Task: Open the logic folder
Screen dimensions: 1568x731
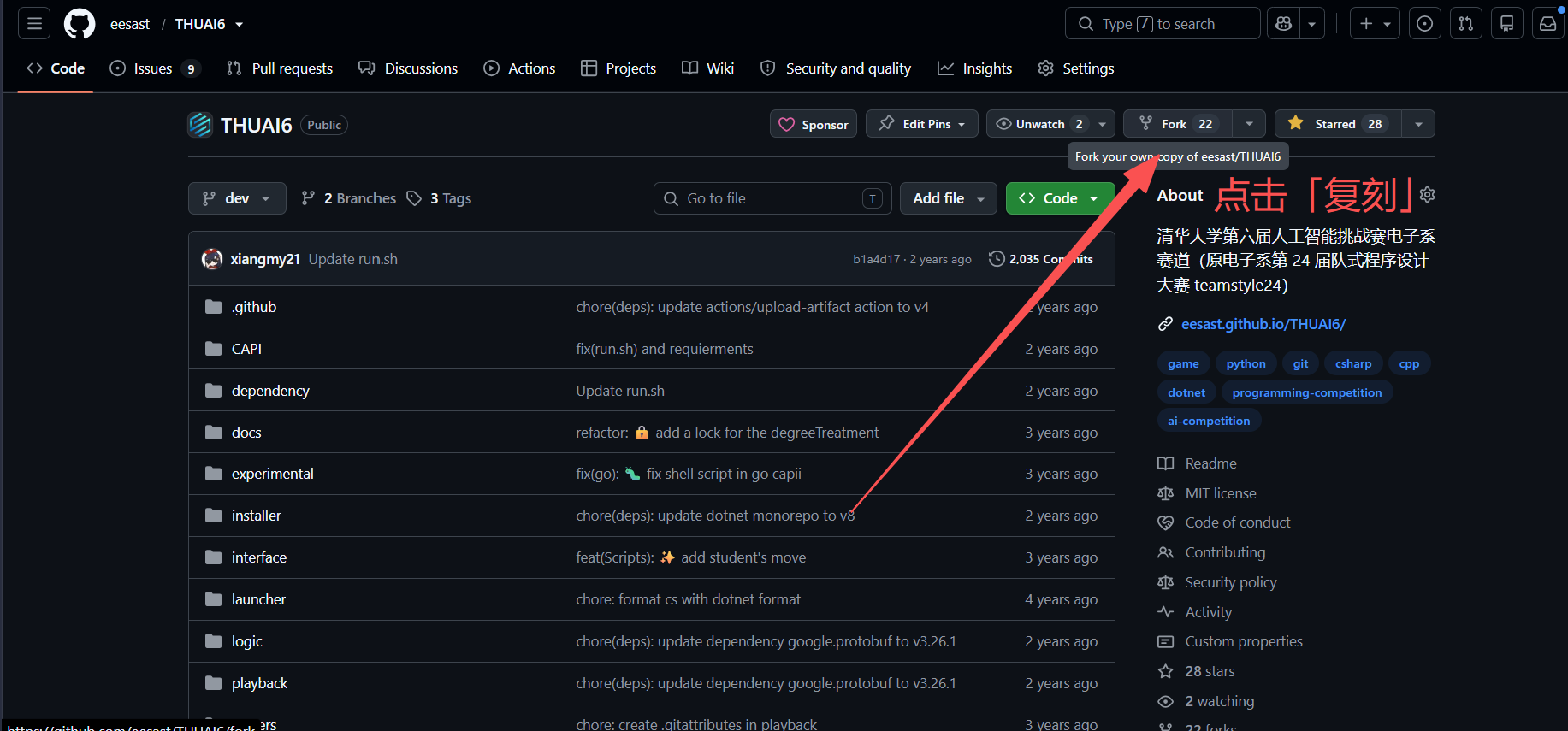Action: tap(247, 641)
